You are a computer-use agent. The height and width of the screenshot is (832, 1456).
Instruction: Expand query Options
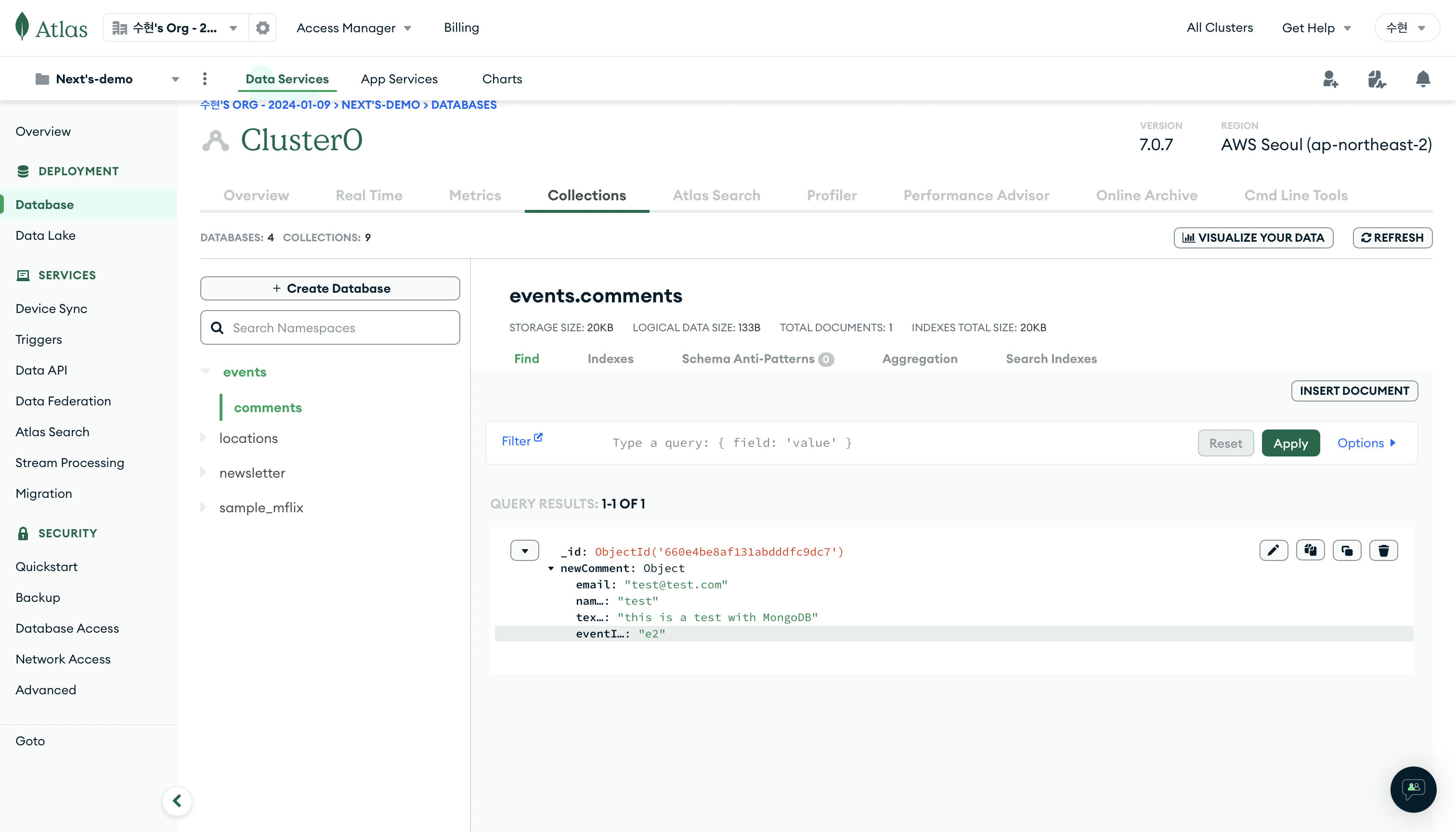(1366, 443)
